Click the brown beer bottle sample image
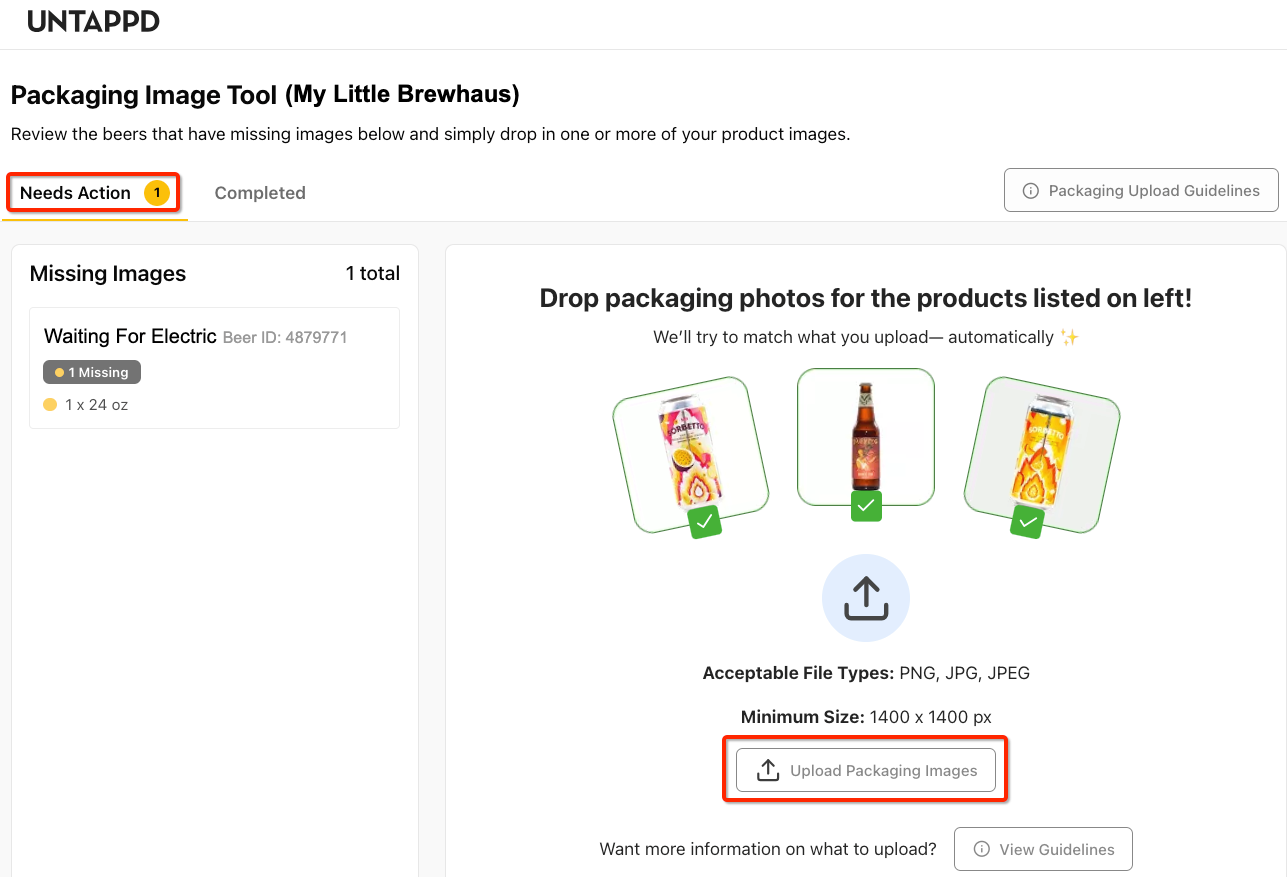This screenshot has height=877, width=1287. click(865, 432)
